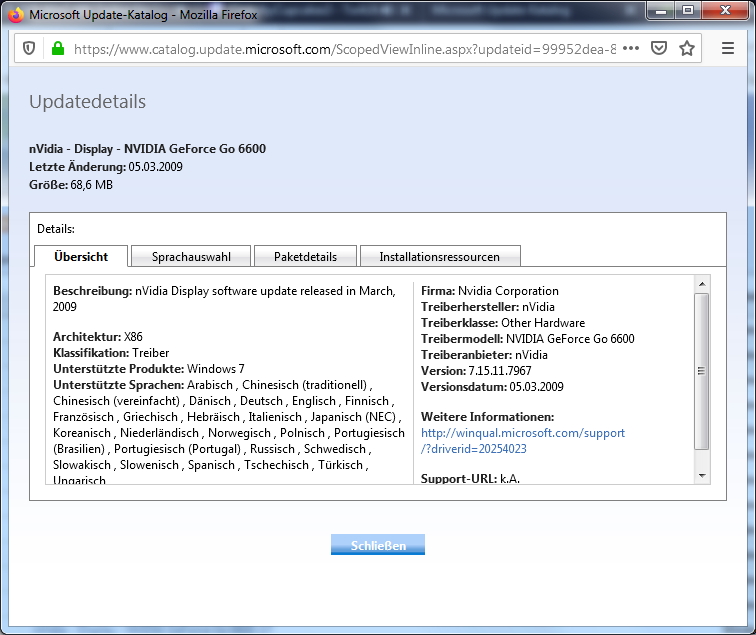Click 'Versionsdatum: 05.03.2009' line
Viewport: 756px width, 635px height.
pos(492,387)
